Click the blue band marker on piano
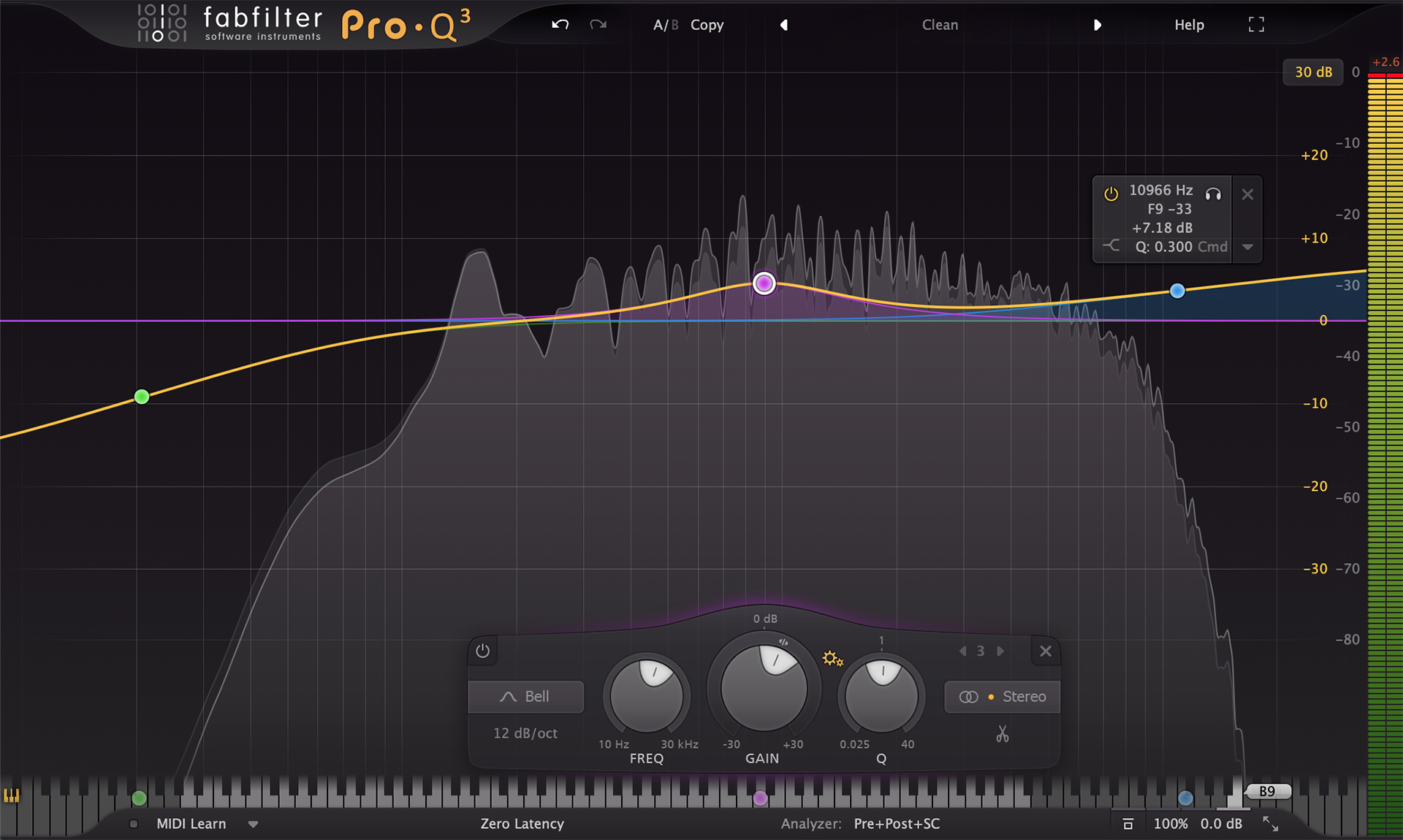This screenshot has height=840, width=1403. tap(1185, 798)
